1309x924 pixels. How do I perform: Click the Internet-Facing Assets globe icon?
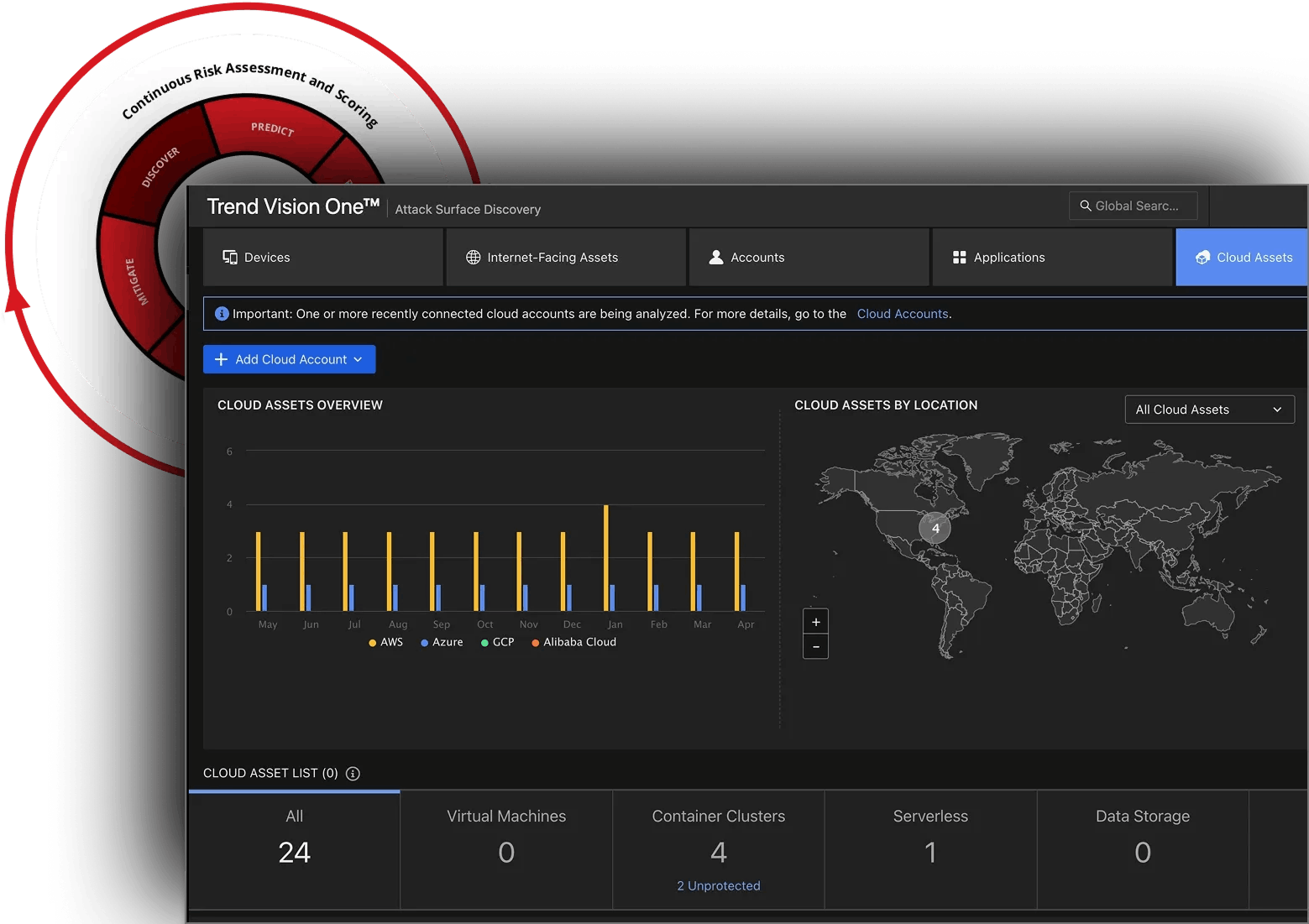pos(474,258)
